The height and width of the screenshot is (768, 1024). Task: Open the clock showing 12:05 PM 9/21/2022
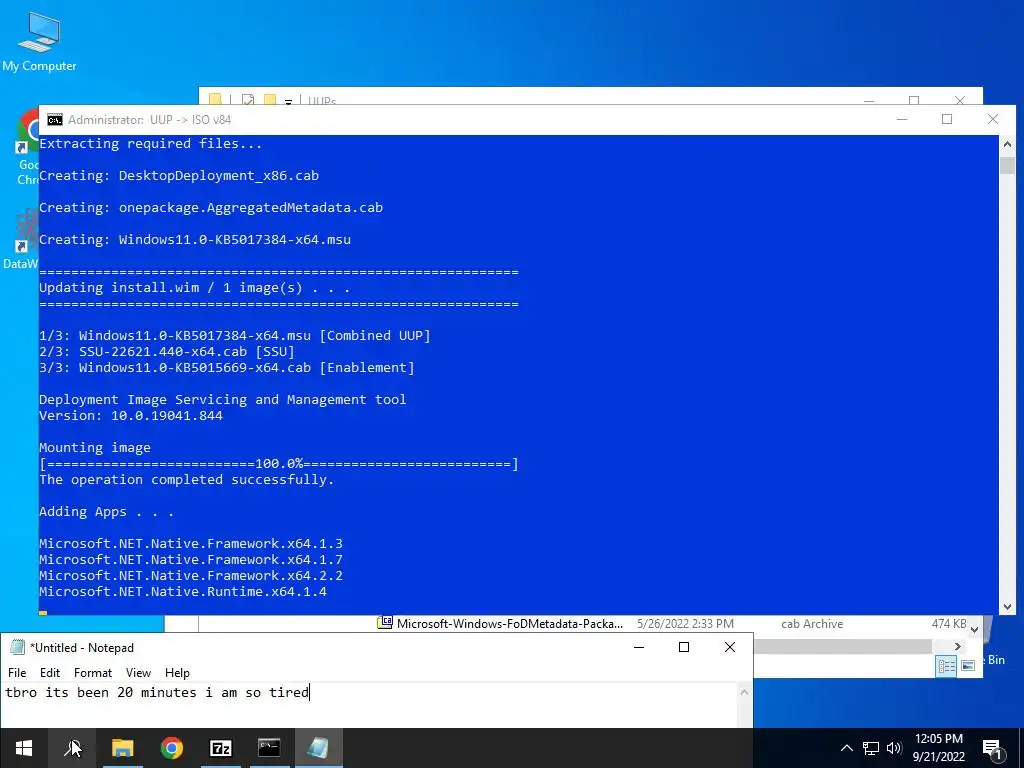tap(938, 748)
